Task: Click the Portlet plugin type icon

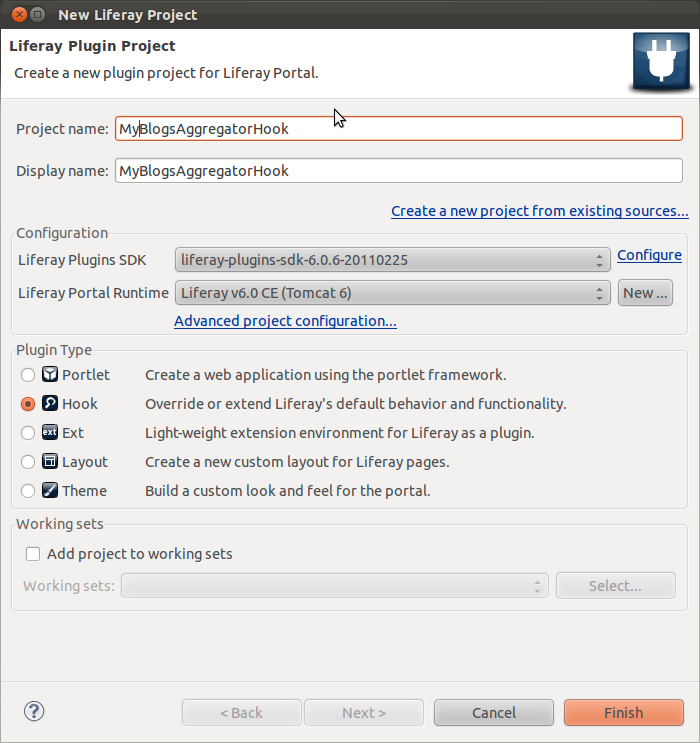Action: (x=51, y=375)
